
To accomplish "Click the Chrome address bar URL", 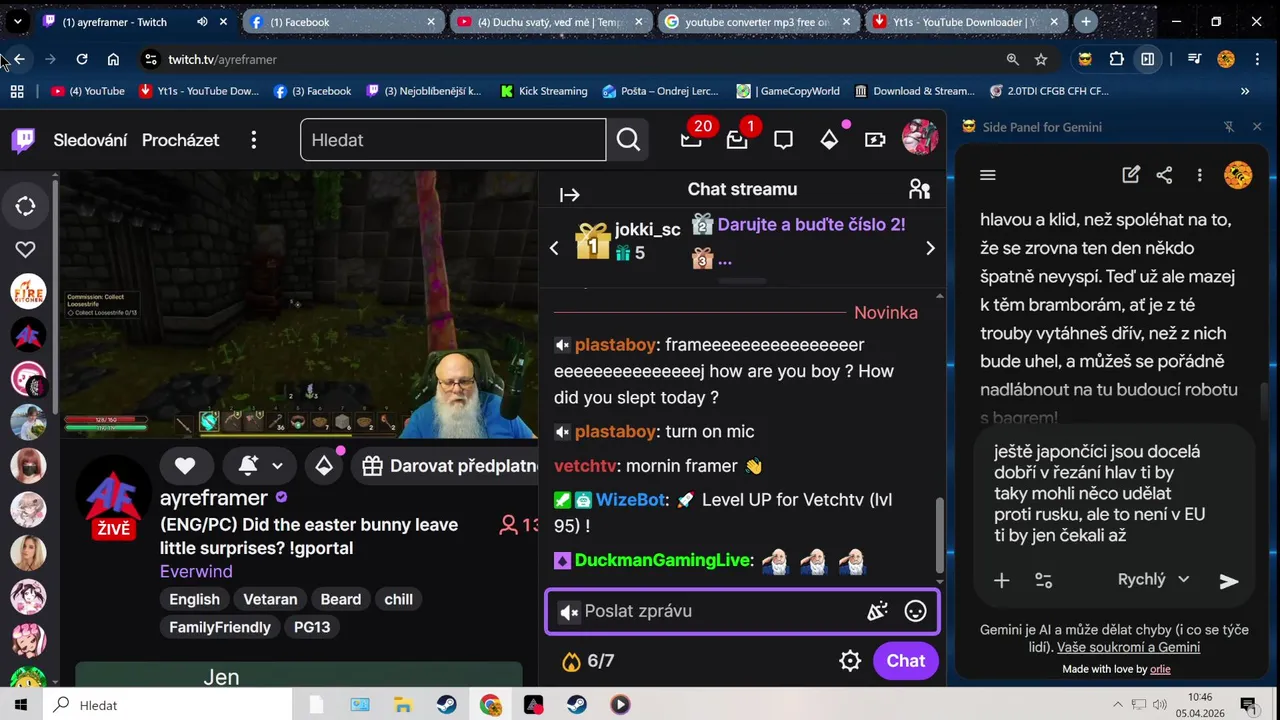I will click(222, 59).
